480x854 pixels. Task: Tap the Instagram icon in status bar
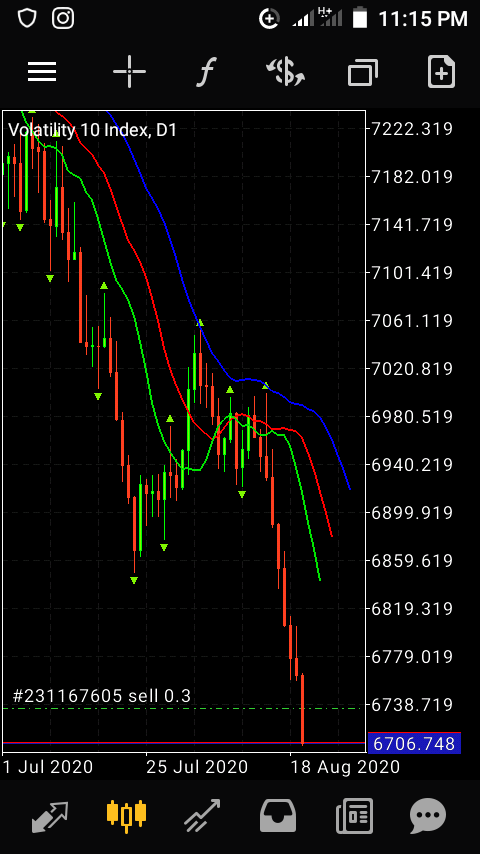click(63, 19)
